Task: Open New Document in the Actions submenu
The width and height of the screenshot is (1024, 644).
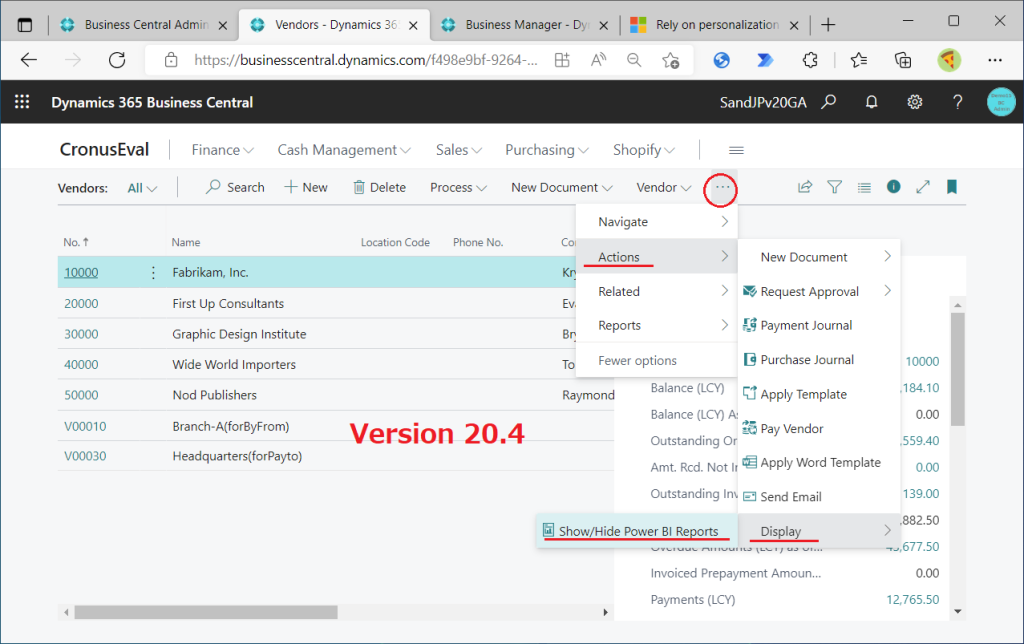Action: [819, 257]
